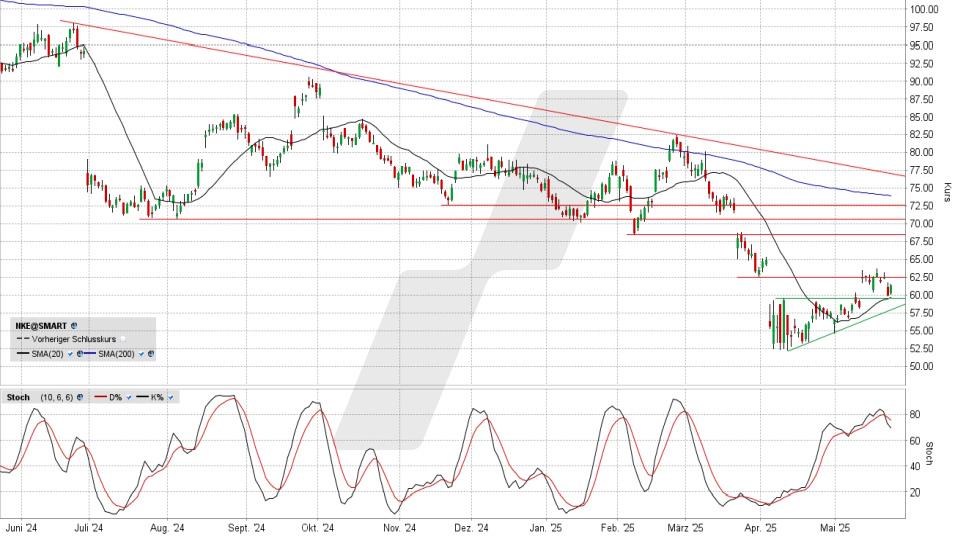Click the Nov. '24 date label
Viewport: 960px width, 540px height.
tap(399, 528)
